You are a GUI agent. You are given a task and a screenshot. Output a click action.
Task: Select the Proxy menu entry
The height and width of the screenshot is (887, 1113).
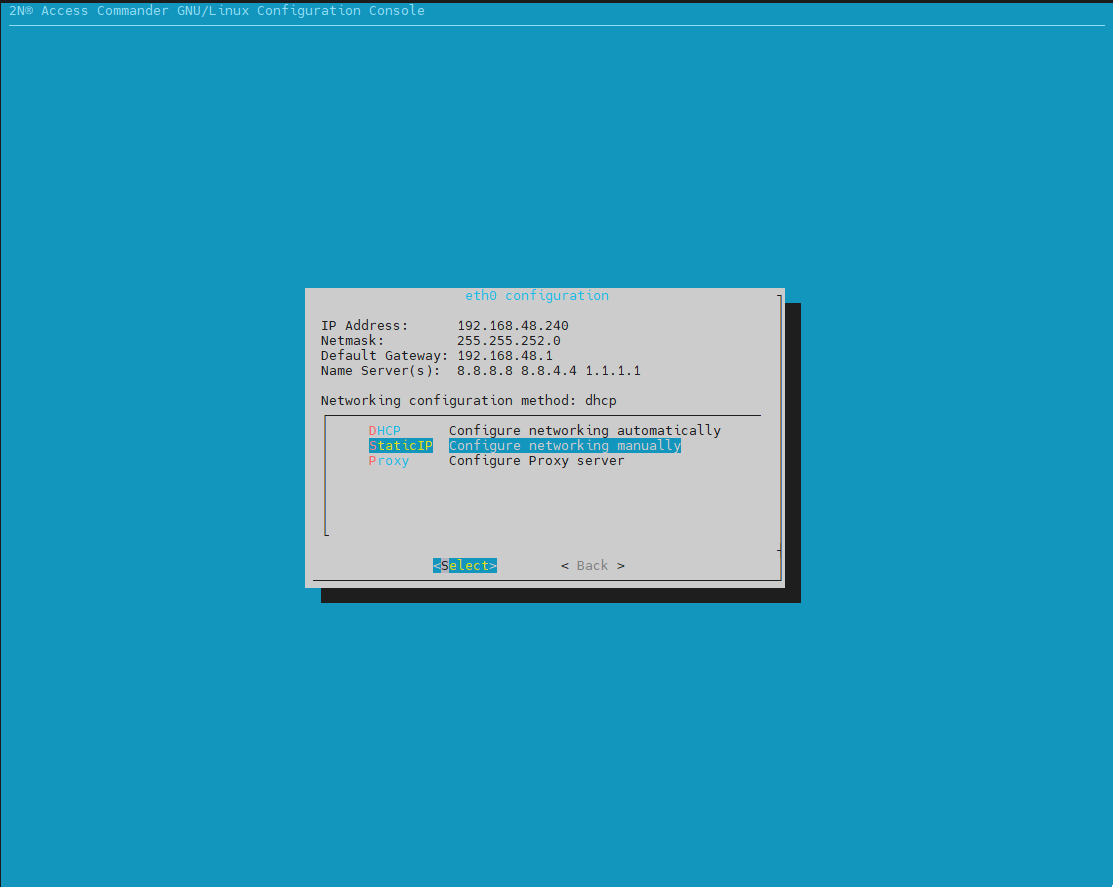point(388,461)
